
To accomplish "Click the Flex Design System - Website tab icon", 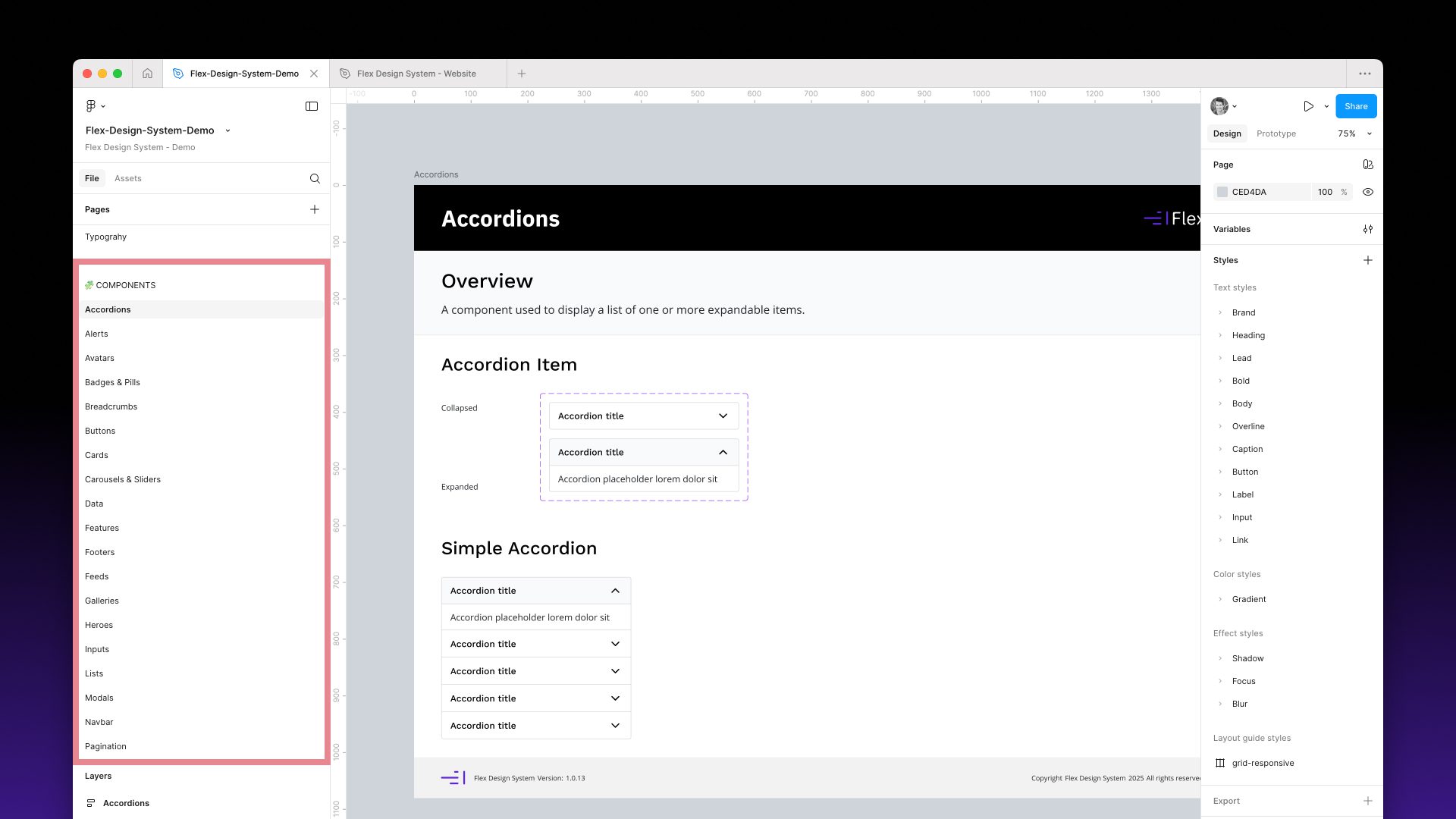I will point(345,74).
